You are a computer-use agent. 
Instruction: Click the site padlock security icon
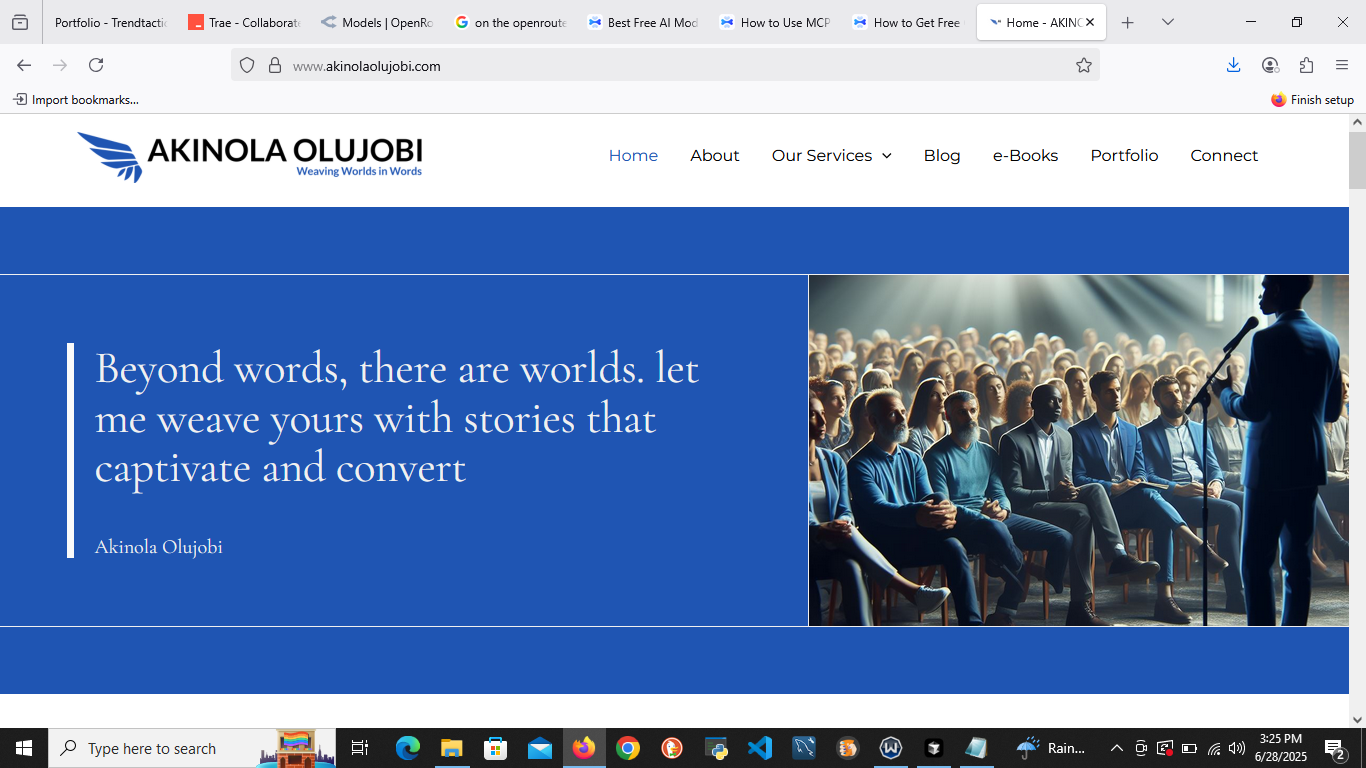coord(274,65)
